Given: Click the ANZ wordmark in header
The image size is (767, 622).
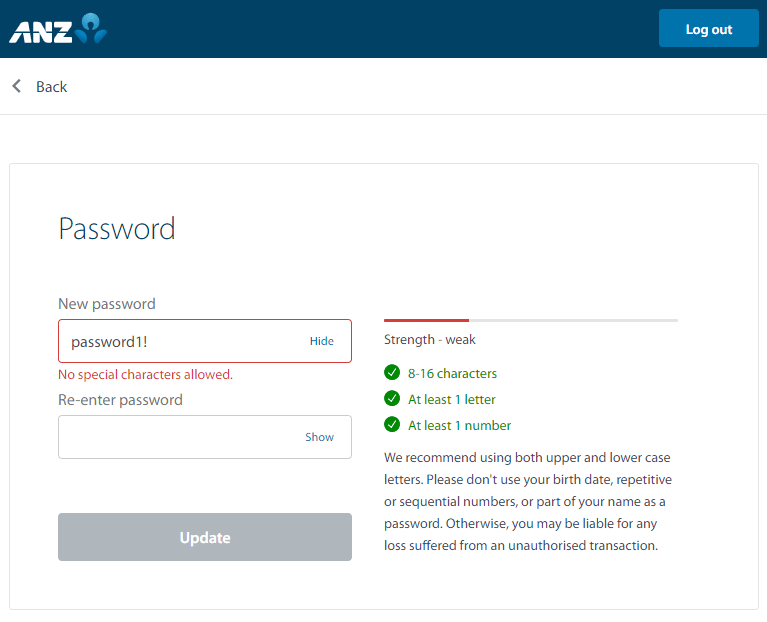Looking at the screenshot, I should [x=40, y=31].
